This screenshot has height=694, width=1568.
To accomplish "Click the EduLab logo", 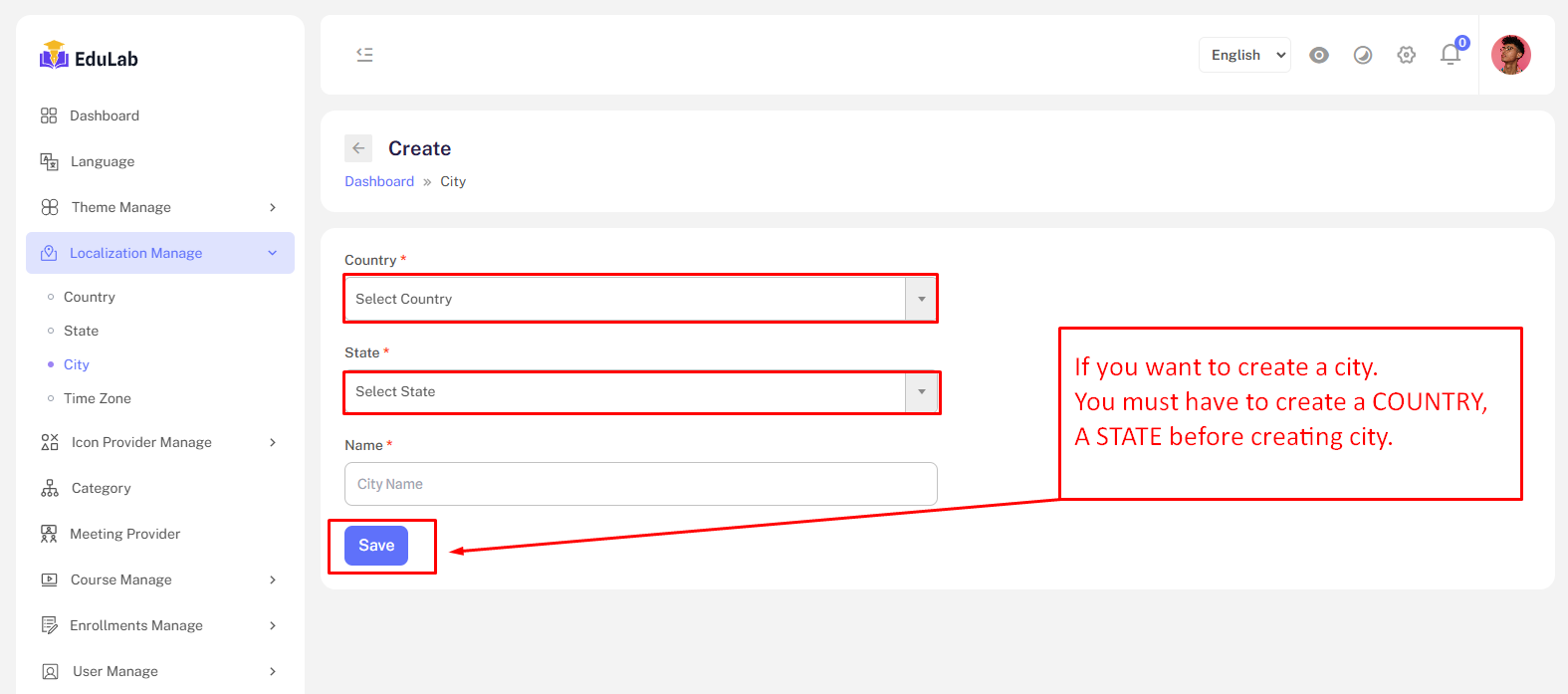I will (90, 57).
